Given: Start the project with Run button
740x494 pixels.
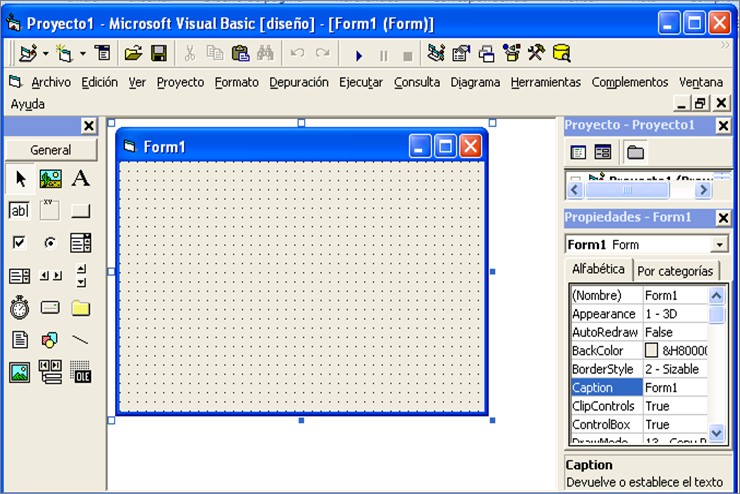Looking at the screenshot, I should tap(359, 56).
